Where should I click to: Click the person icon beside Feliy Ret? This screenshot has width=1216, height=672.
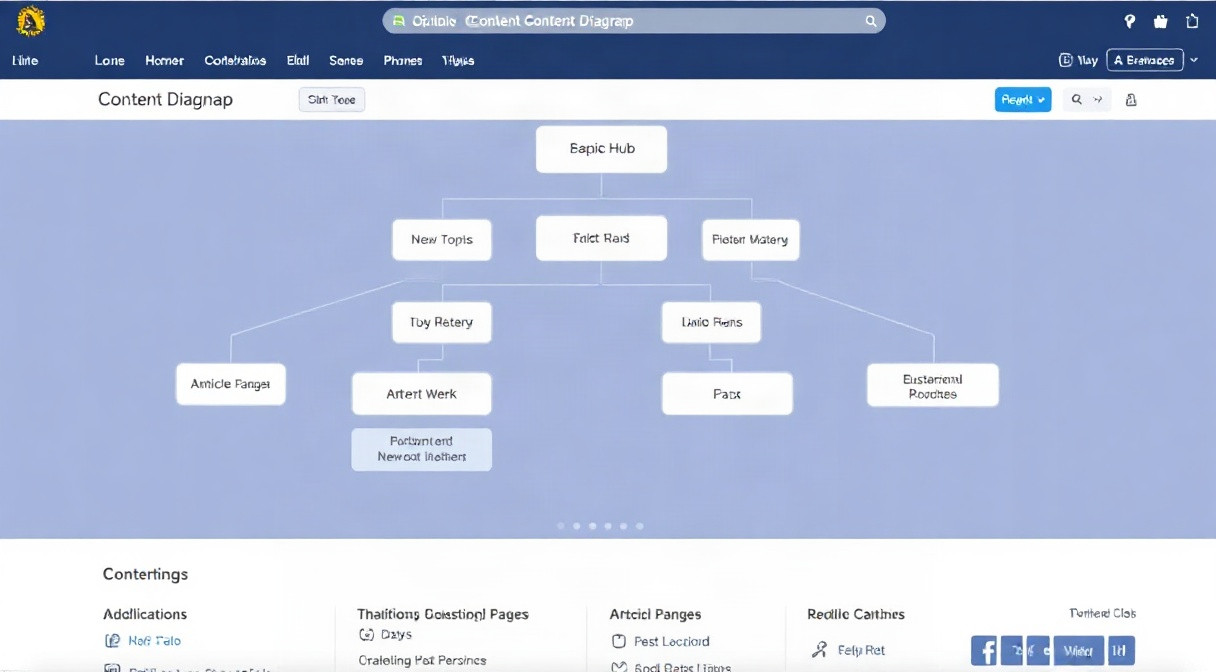coord(819,650)
